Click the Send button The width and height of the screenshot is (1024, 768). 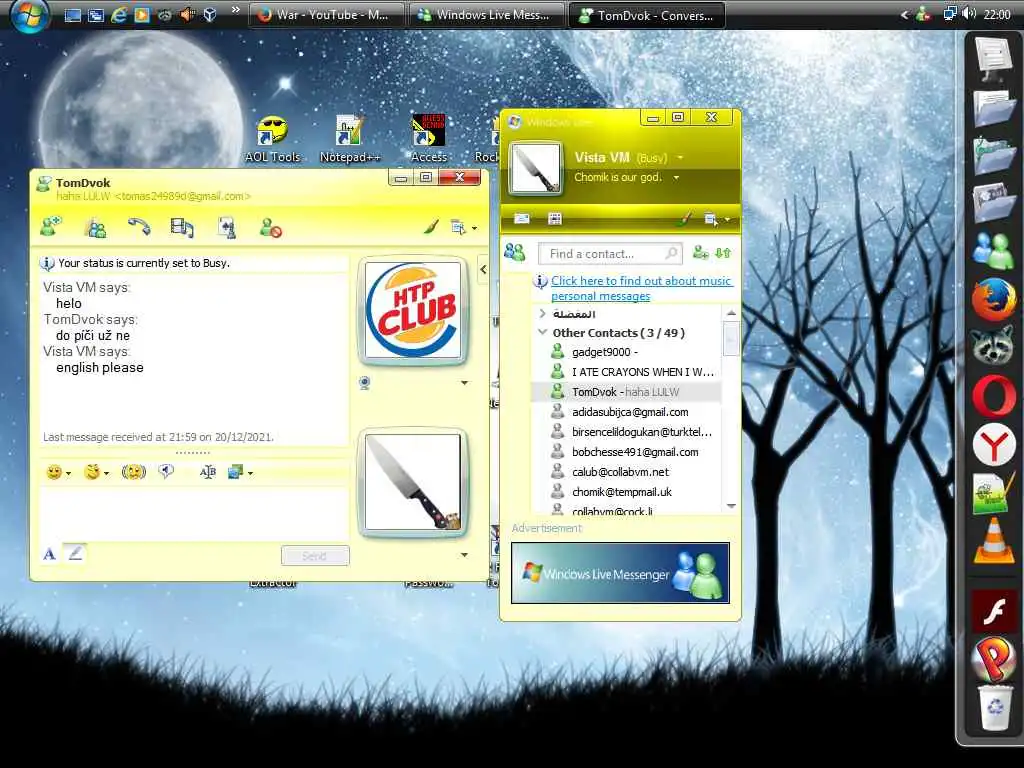click(315, 556)
